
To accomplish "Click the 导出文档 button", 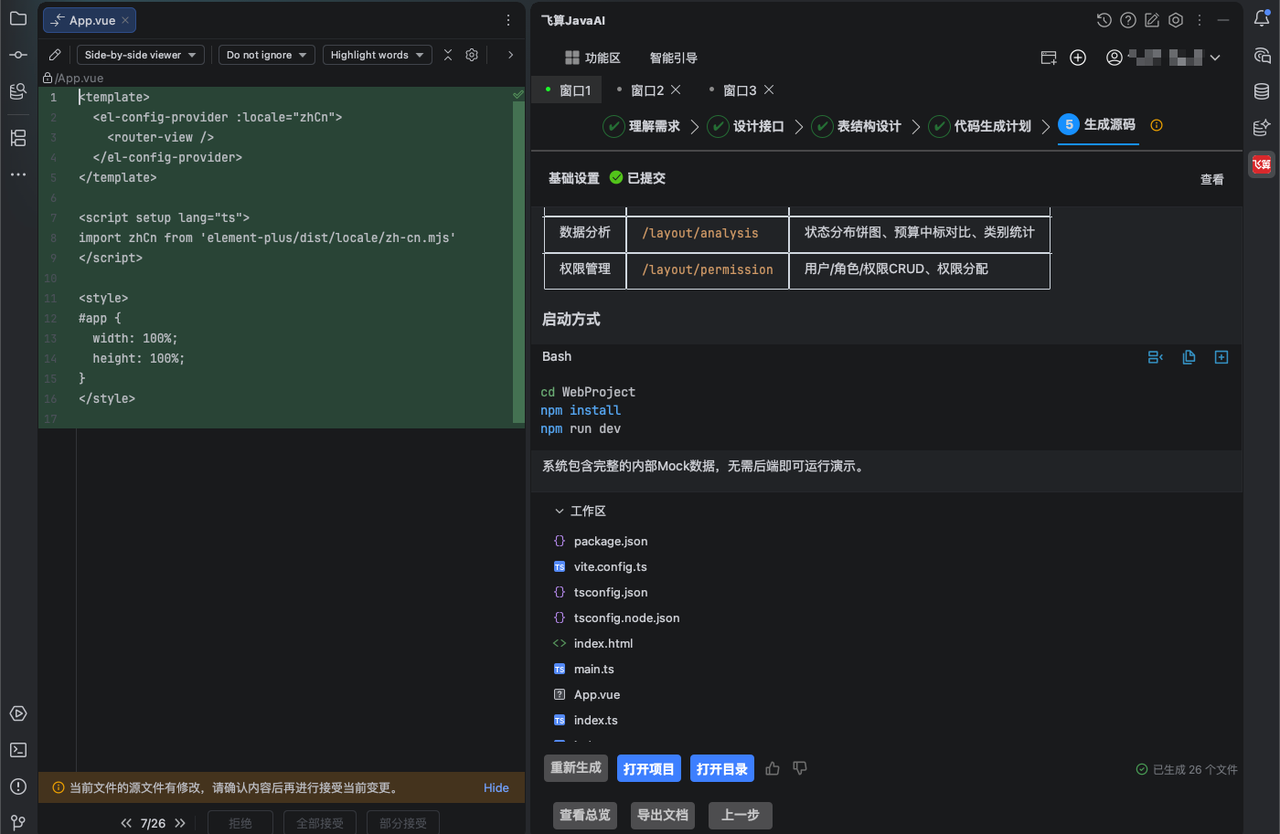I will pyautogui.click(x=663, y=815).
